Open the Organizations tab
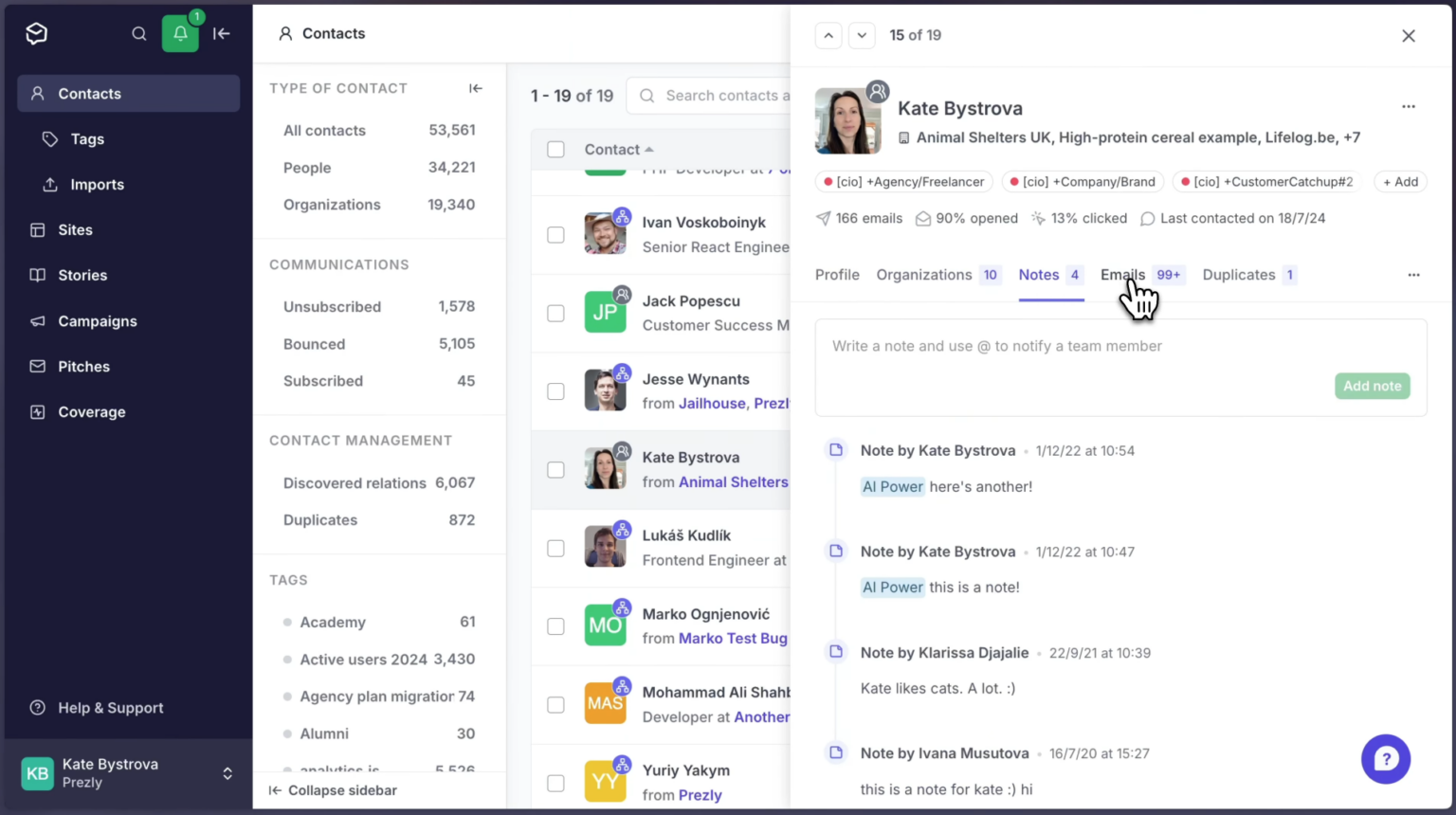The width and height of the screenshot is (1456, 815). coord(923,275)
